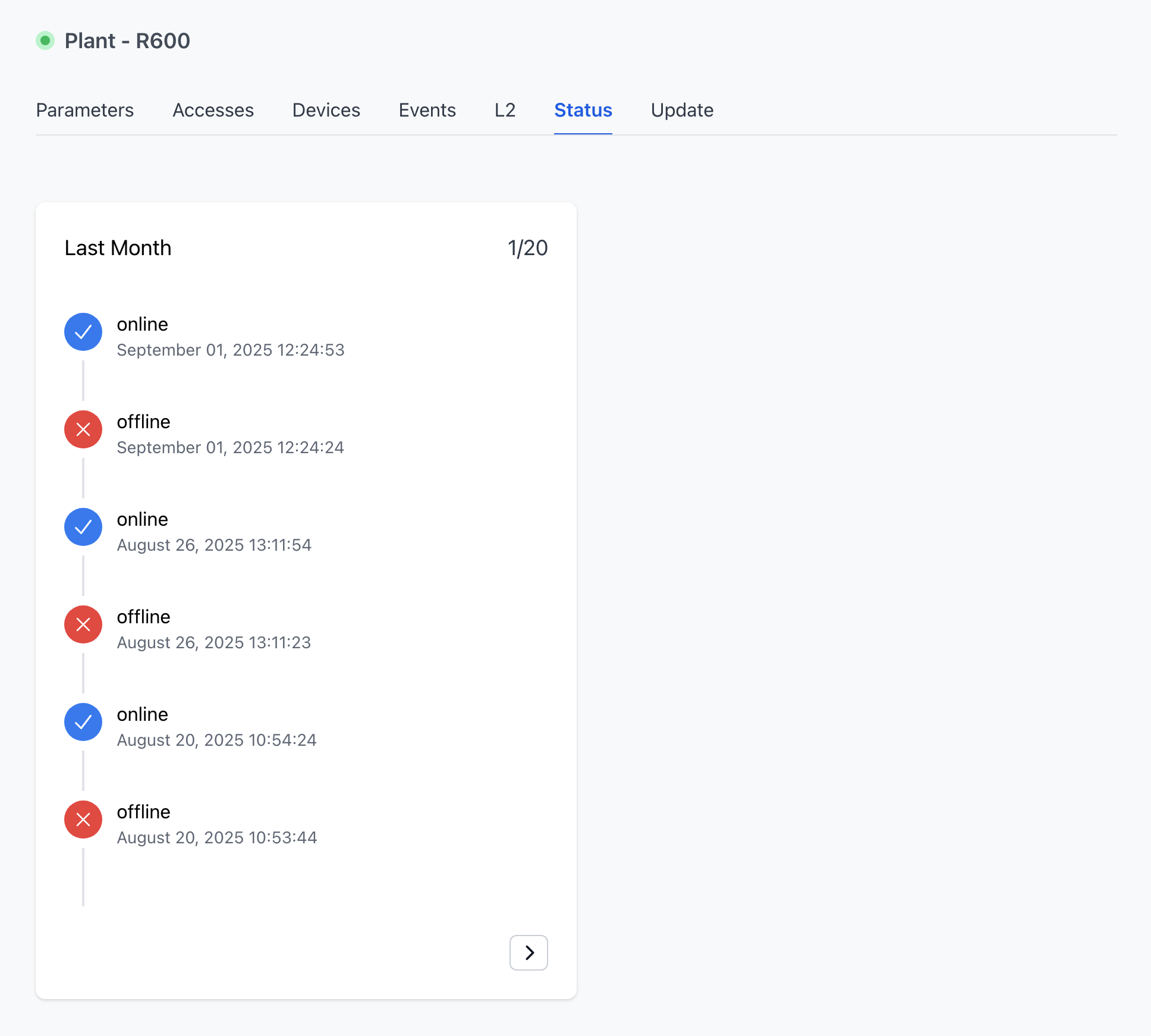Click the Last Month heading

[118, 248]
